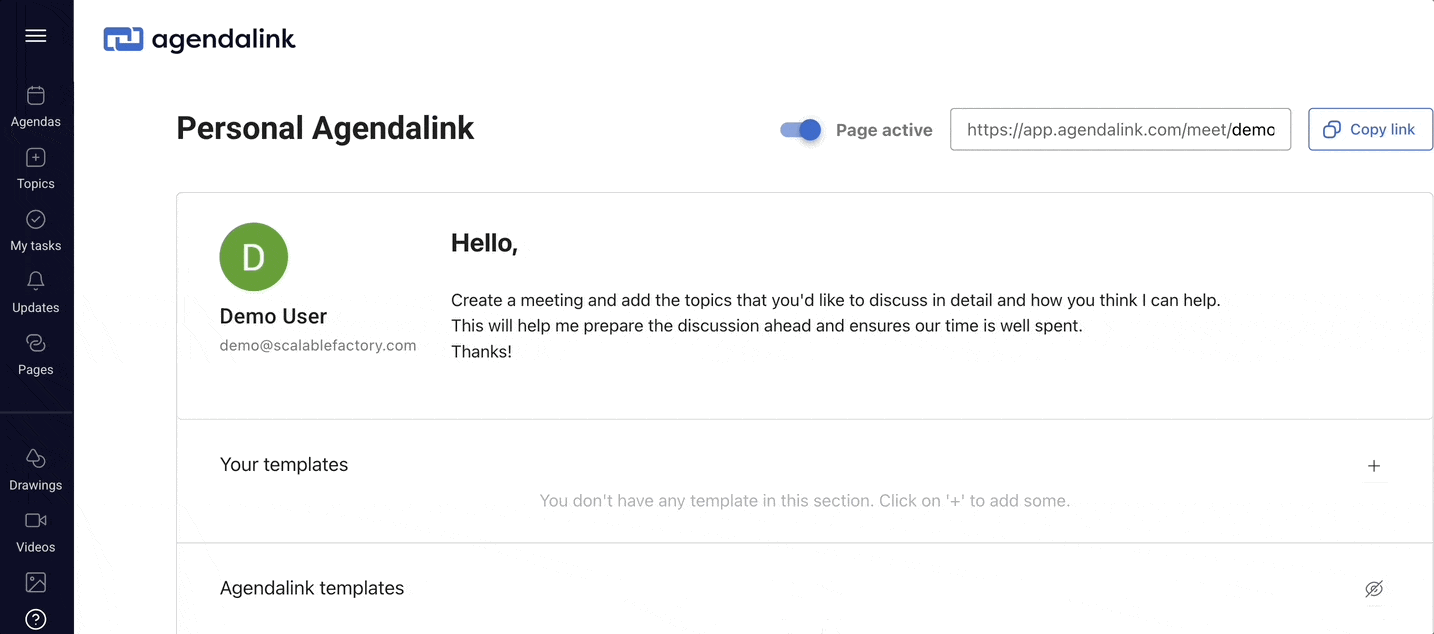
Task: Click the Demo User avatar
Action: point(254,257)
